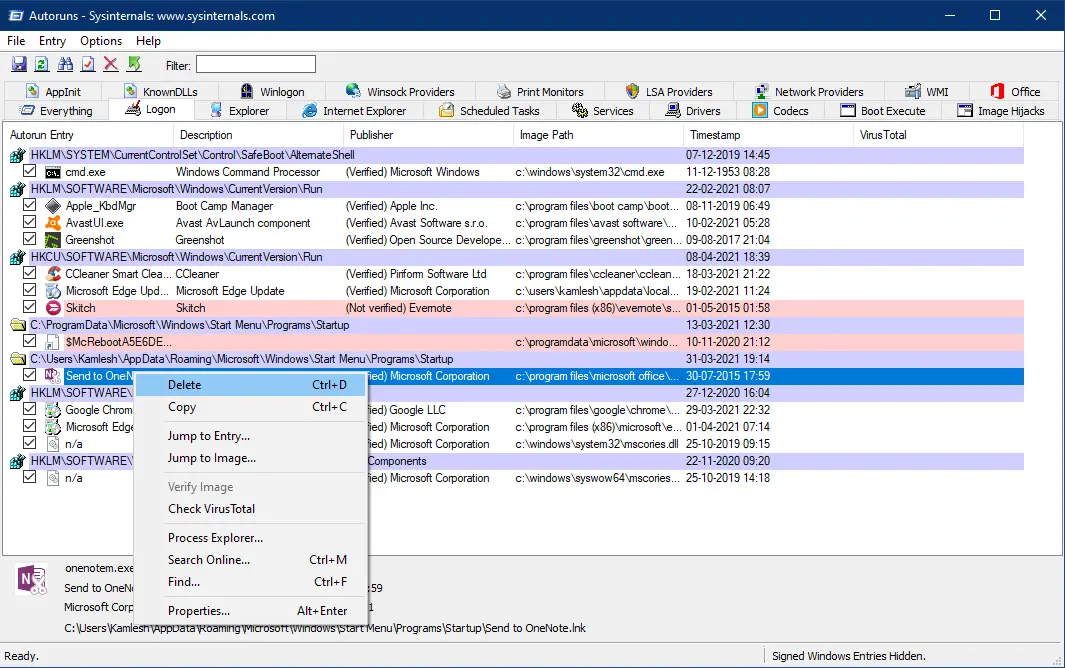Choose Delete from the context menu
1065x668 pixels.
coord(251,385)
